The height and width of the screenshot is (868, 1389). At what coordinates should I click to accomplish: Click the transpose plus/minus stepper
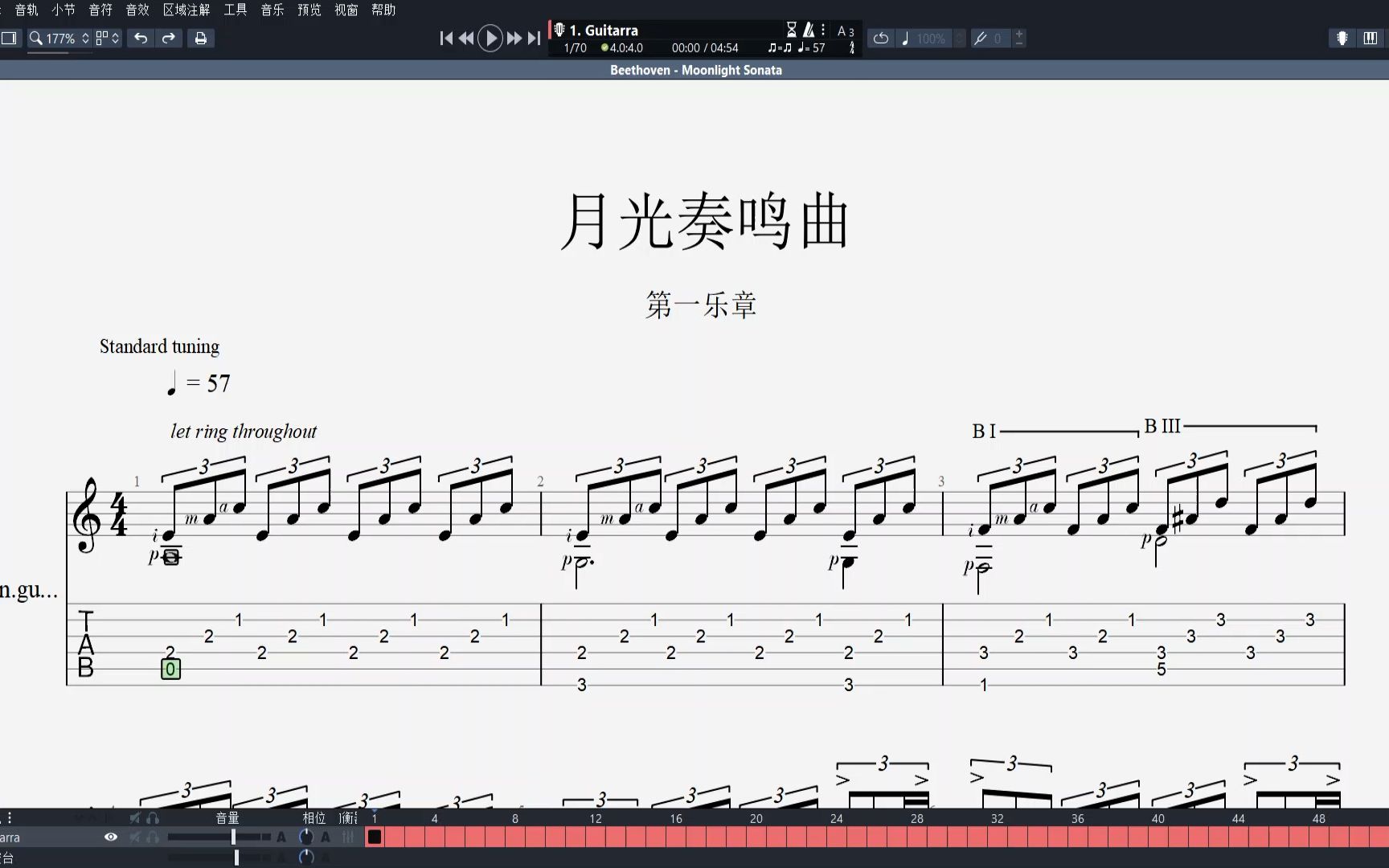pos(1019,38)
